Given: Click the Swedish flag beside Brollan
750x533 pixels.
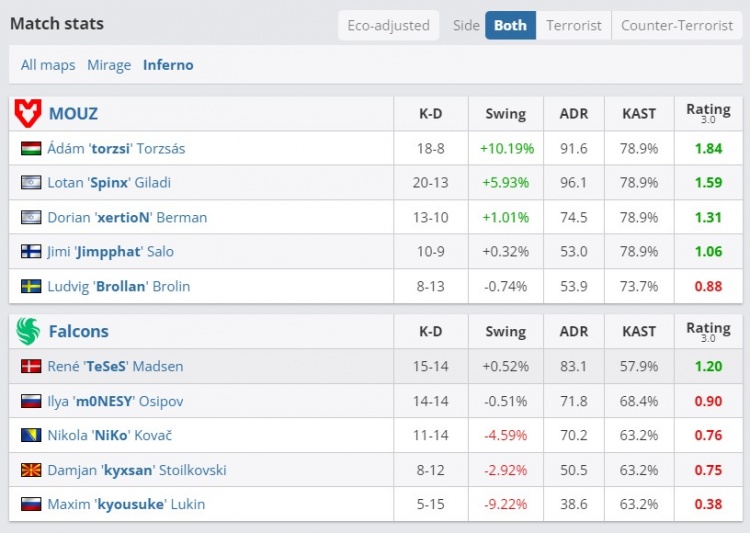Looking at the screenshot, I should pos(31,286).
